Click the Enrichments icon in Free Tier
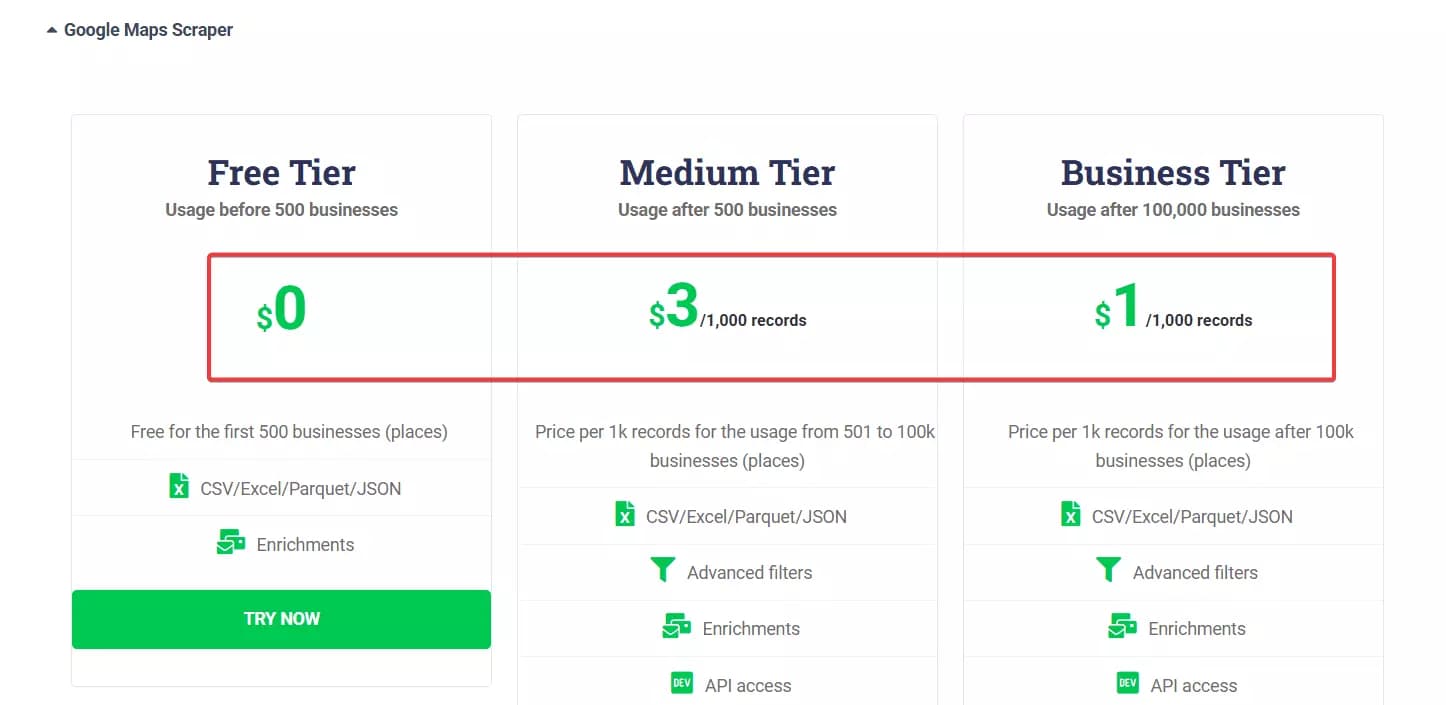The image size is (1446, 705). coord(231,543)
